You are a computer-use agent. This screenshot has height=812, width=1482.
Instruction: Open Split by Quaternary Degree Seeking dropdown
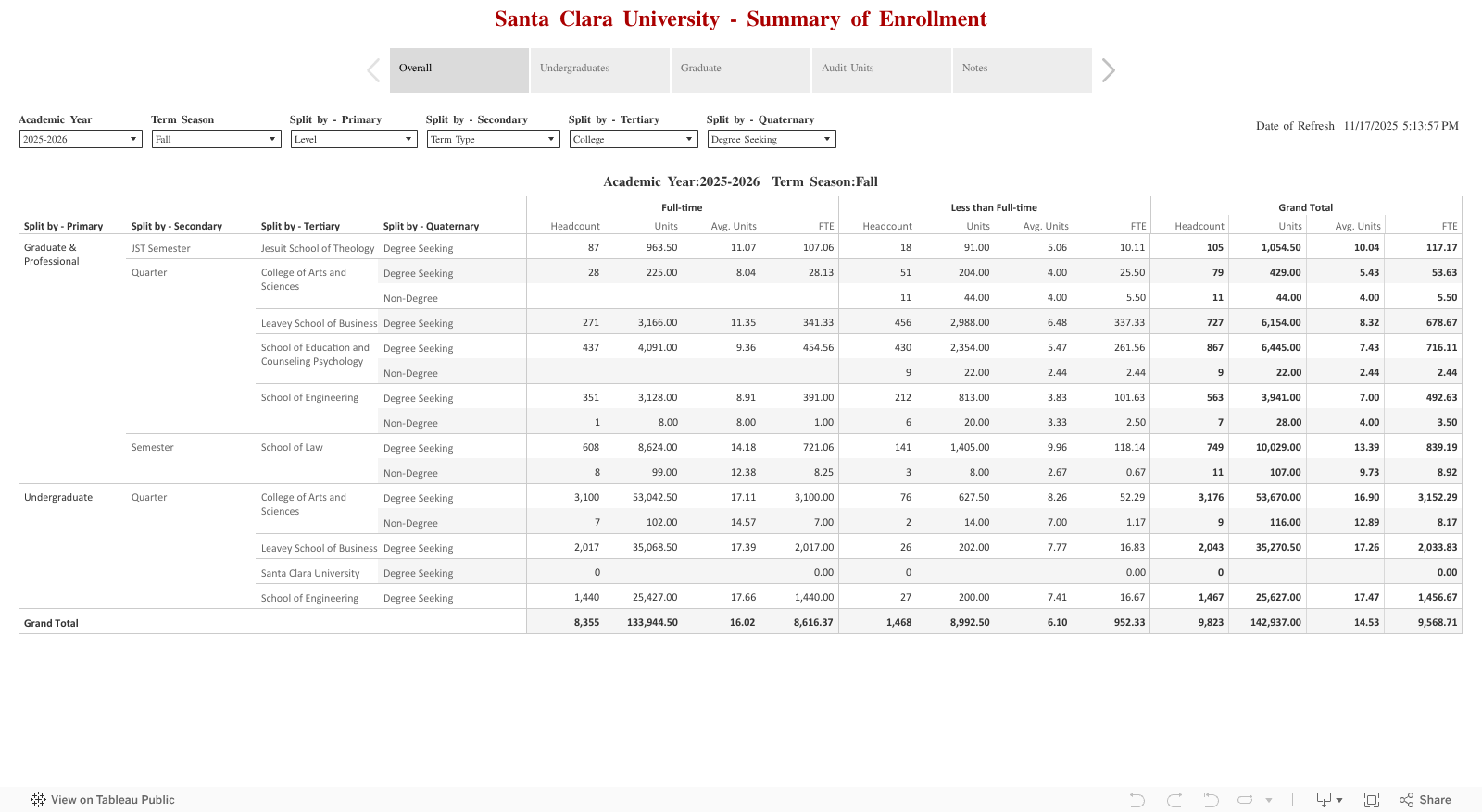(772, 139)
